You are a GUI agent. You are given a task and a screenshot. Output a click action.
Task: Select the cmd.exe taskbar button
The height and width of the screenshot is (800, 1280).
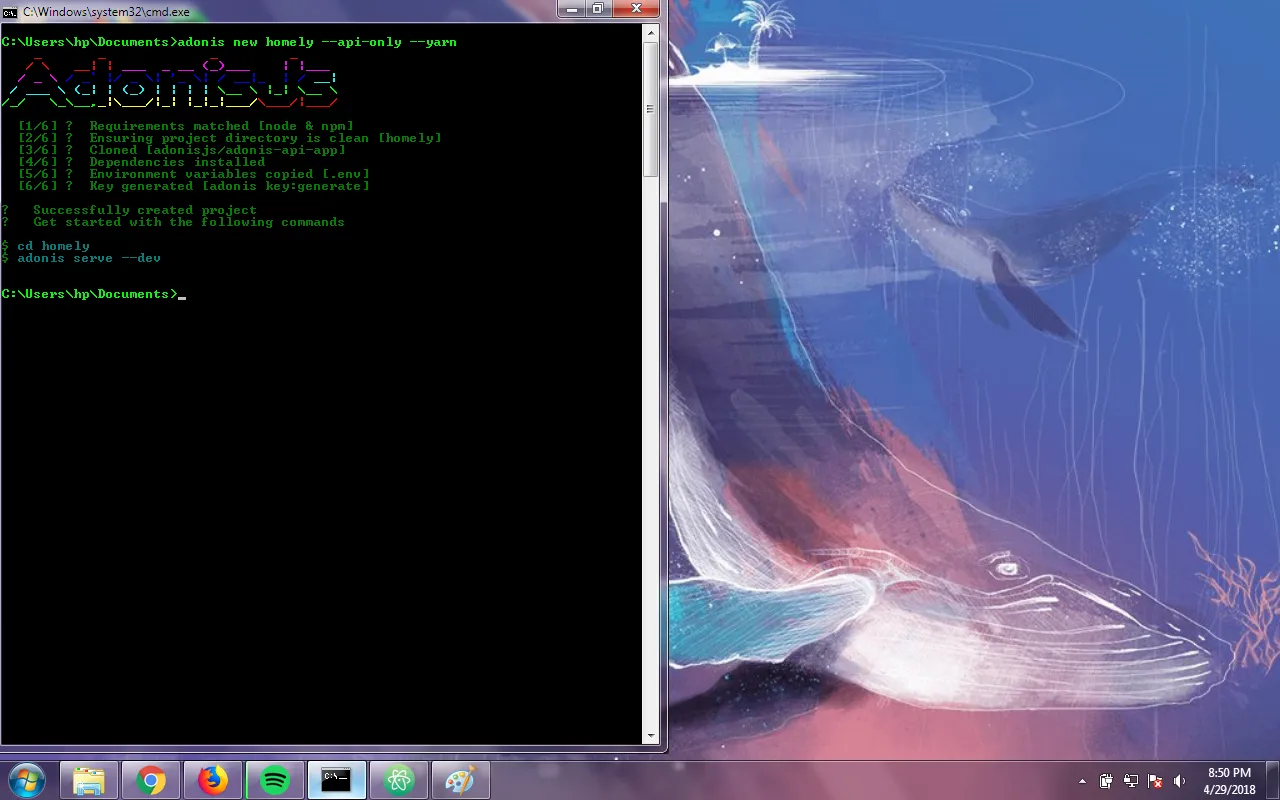337,780
